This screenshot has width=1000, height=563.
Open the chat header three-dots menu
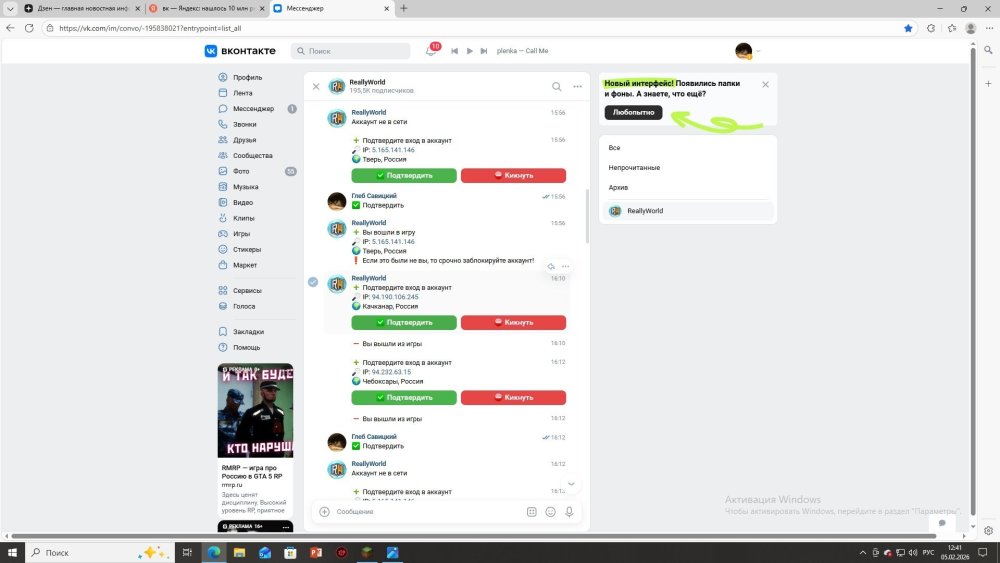pyautogui.click(x=578, y=87)
